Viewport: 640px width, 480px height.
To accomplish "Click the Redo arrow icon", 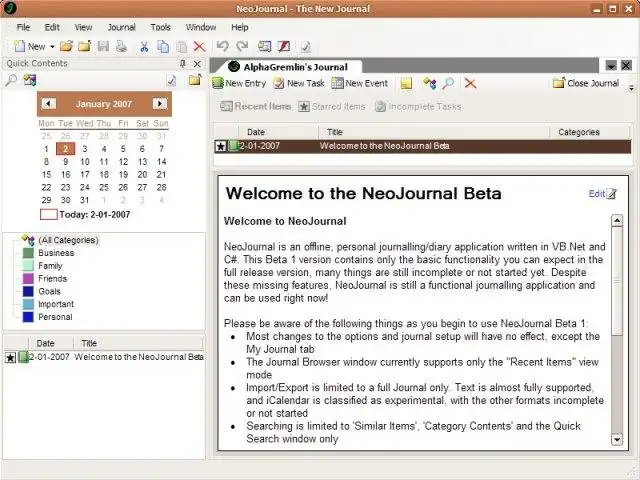I will 242,46.
